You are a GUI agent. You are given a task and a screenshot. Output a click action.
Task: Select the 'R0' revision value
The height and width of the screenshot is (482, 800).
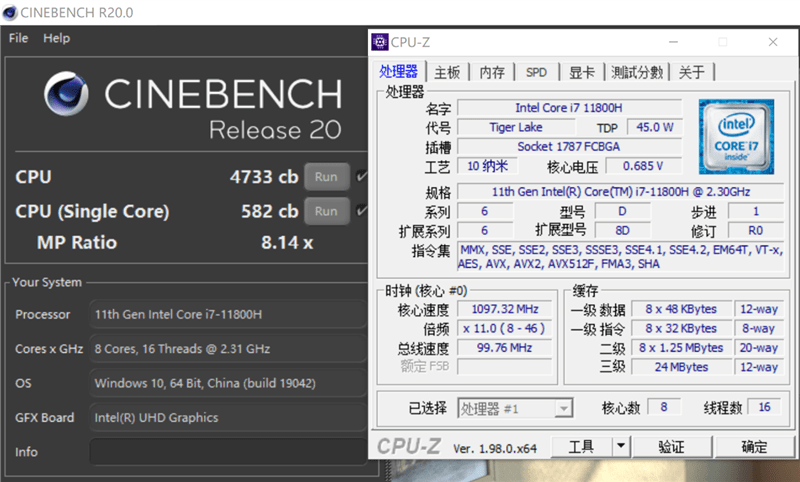[756, 231]
